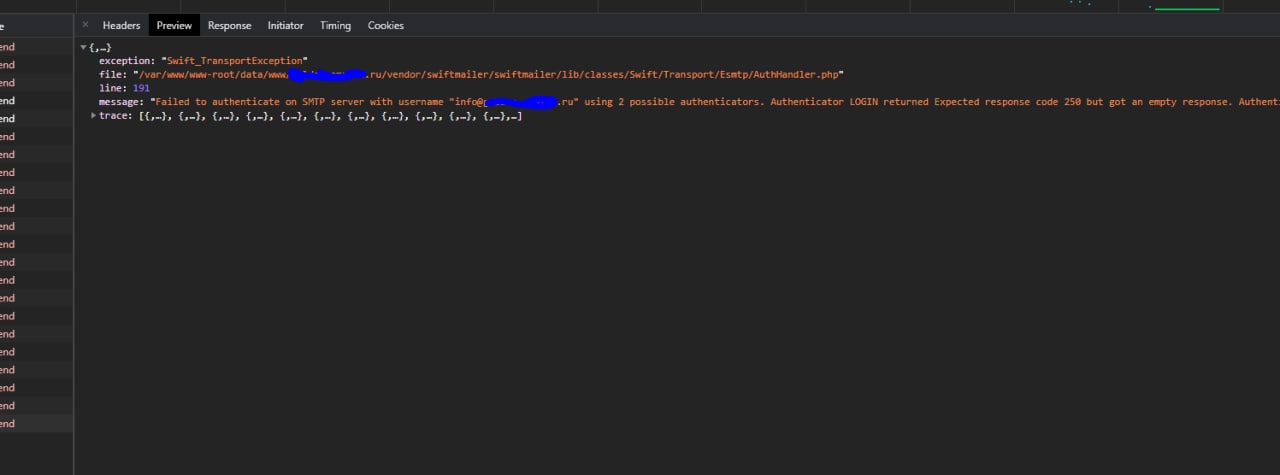Open the Response tab
Image resolution: width=1280 pixels, height=475 pixels.
[229, 25]
